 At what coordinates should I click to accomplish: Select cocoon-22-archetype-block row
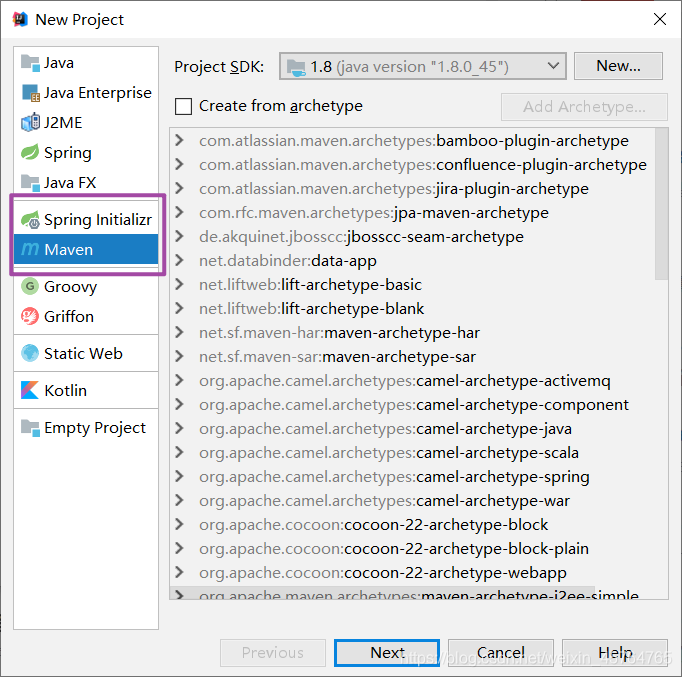[x=413, y=524]
